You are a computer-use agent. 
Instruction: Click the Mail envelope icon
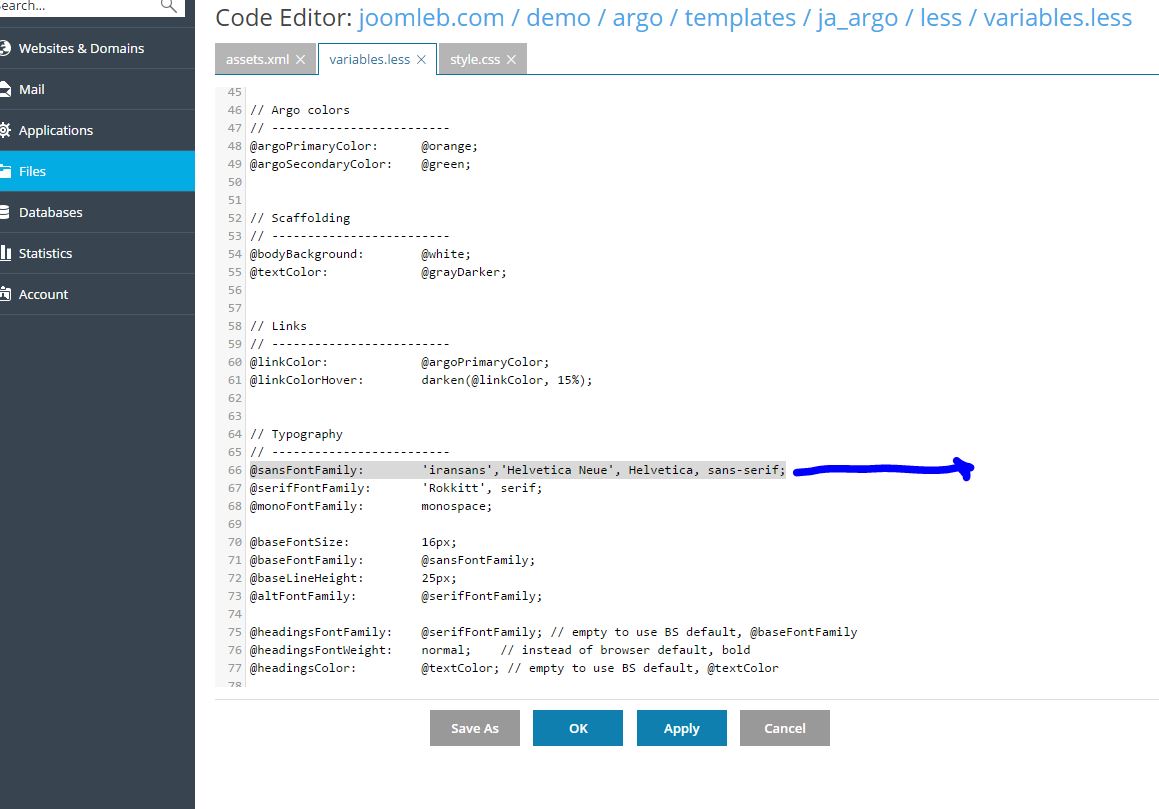click(x=5, y=89)
